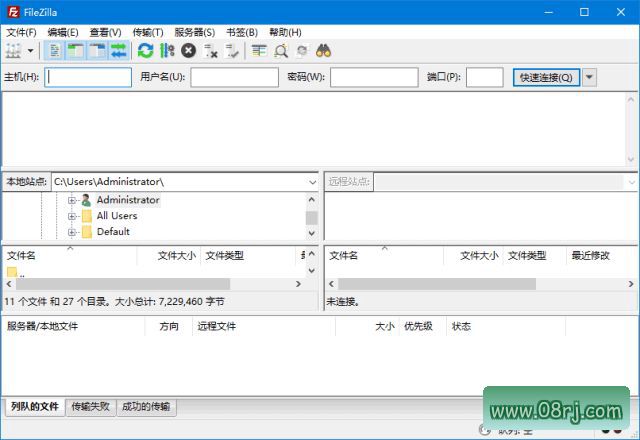Click the 快速连接(Q) button
This screenshot has width=640, height=440.
(546, 77)
